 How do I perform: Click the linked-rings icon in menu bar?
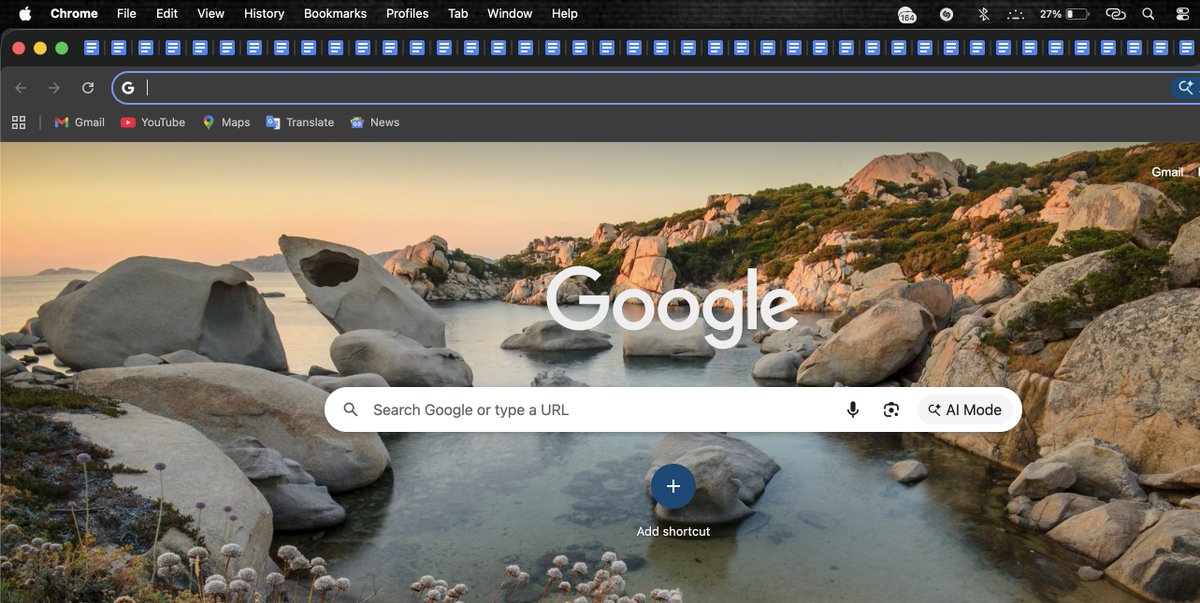click(1116, 14)
